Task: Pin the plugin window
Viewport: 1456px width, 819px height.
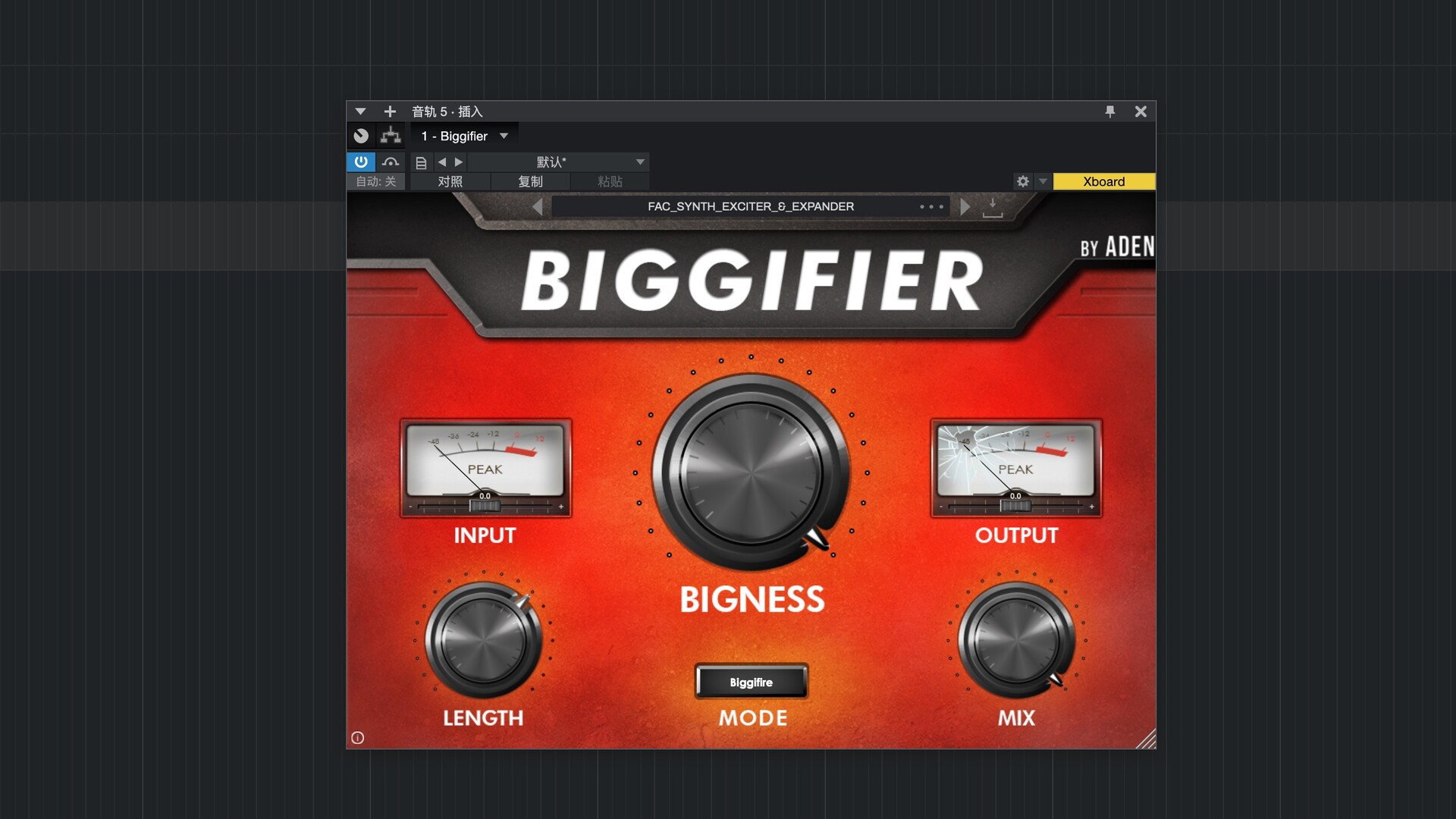Action: point(1110,111)
